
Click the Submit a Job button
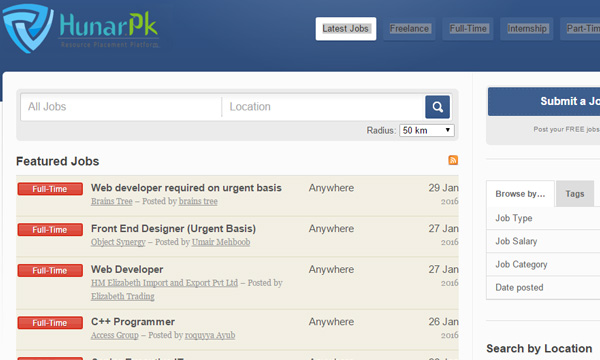click(544, 101)
